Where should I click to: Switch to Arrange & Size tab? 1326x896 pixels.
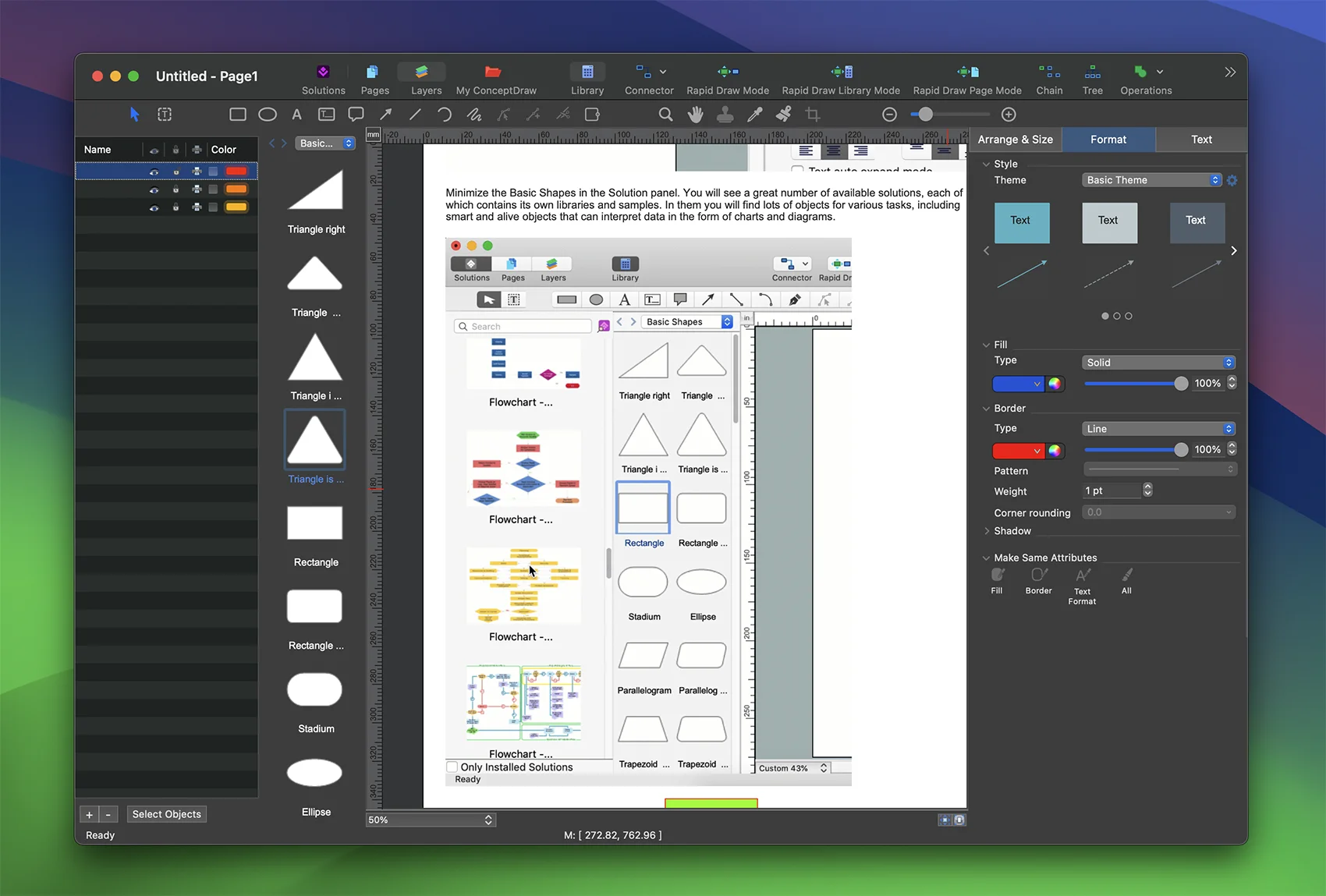1015,140
